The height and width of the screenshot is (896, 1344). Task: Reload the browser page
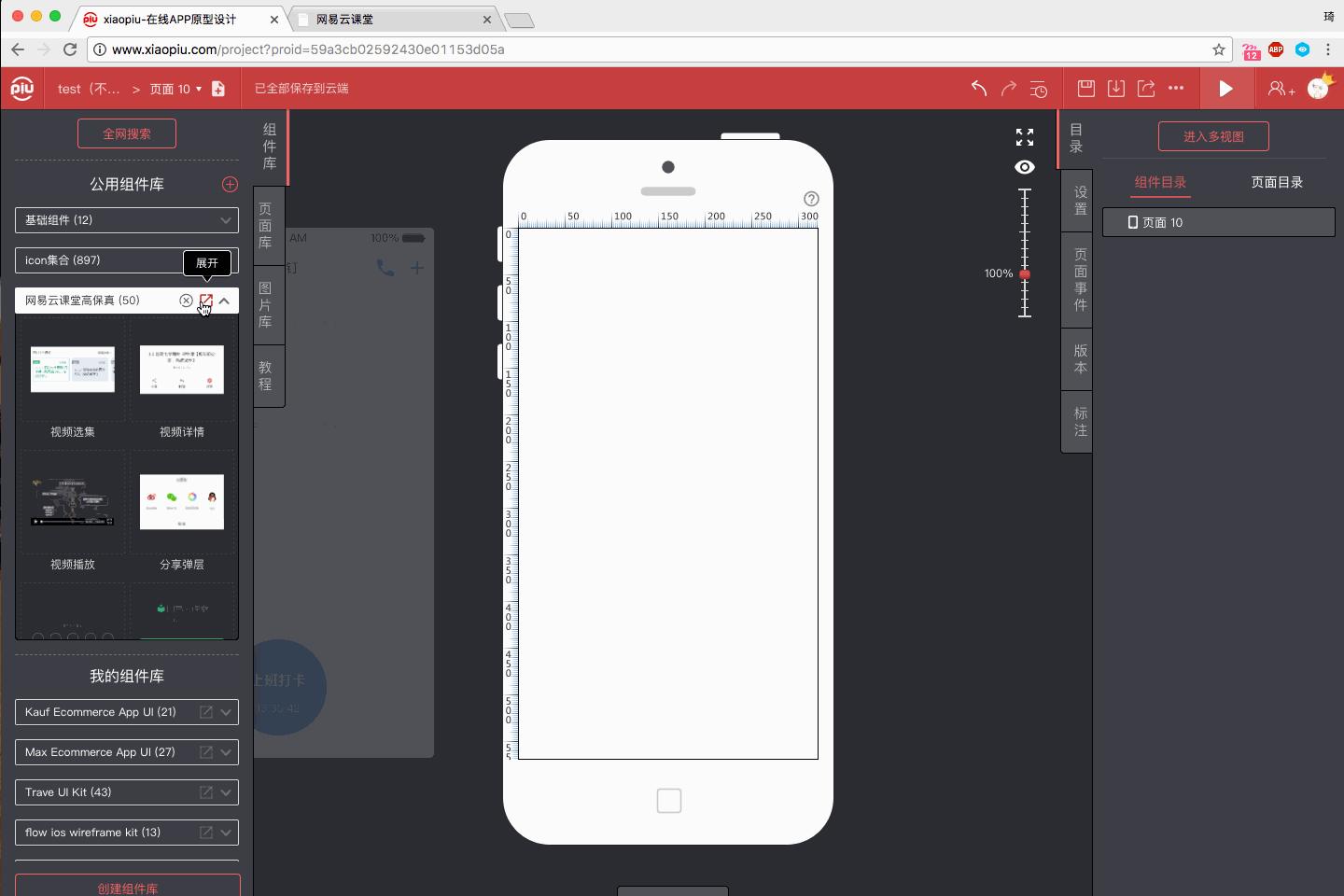[70, 49]
